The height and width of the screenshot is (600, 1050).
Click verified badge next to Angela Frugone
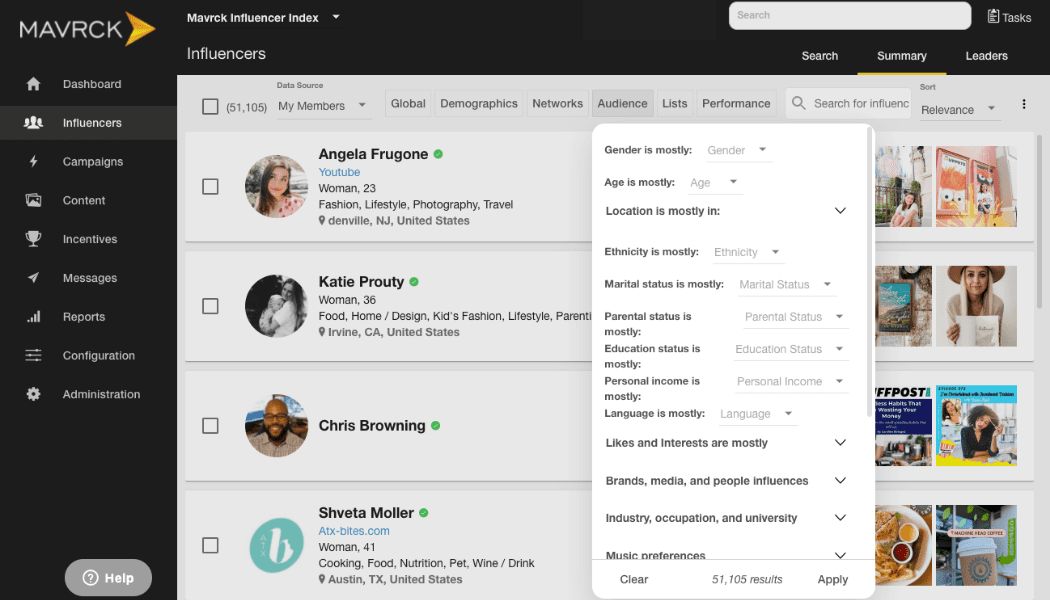pyautogui.click(x=438, y=154)
